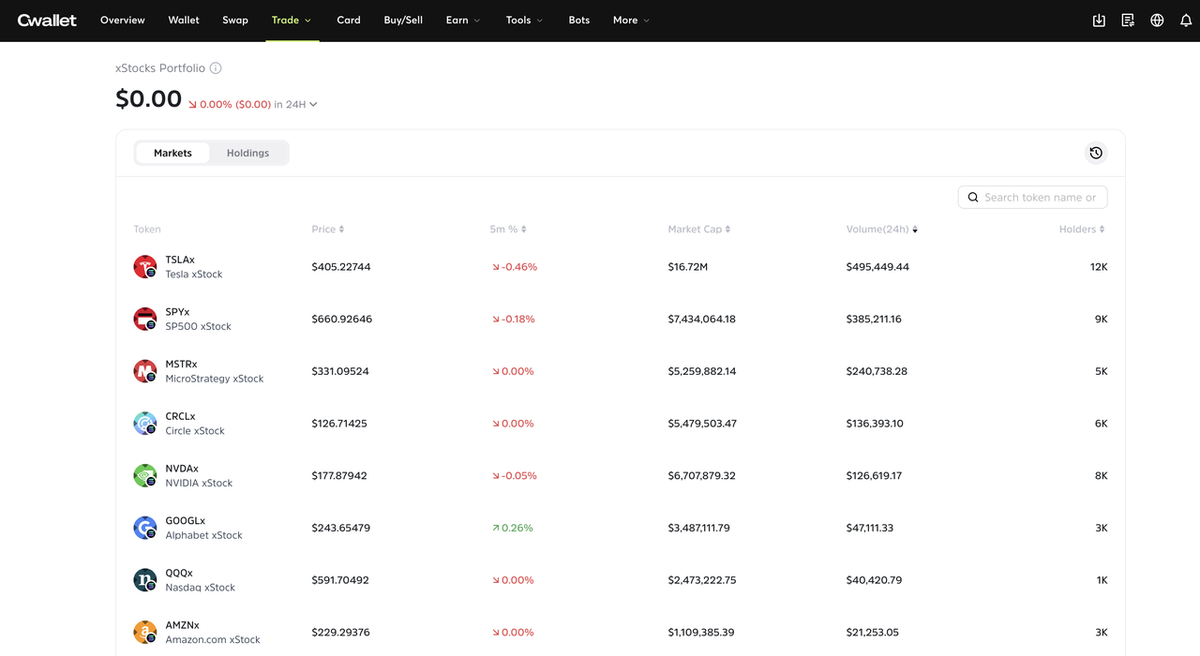The height and width of the screenshot is (656, 1200).
Task: Sort the table by Volume(24h)
Action: [882, 229]
